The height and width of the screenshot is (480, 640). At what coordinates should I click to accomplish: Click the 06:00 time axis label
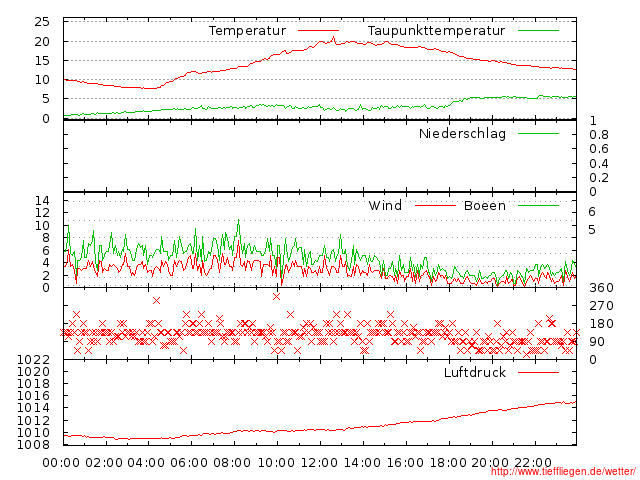click(189, 463)
